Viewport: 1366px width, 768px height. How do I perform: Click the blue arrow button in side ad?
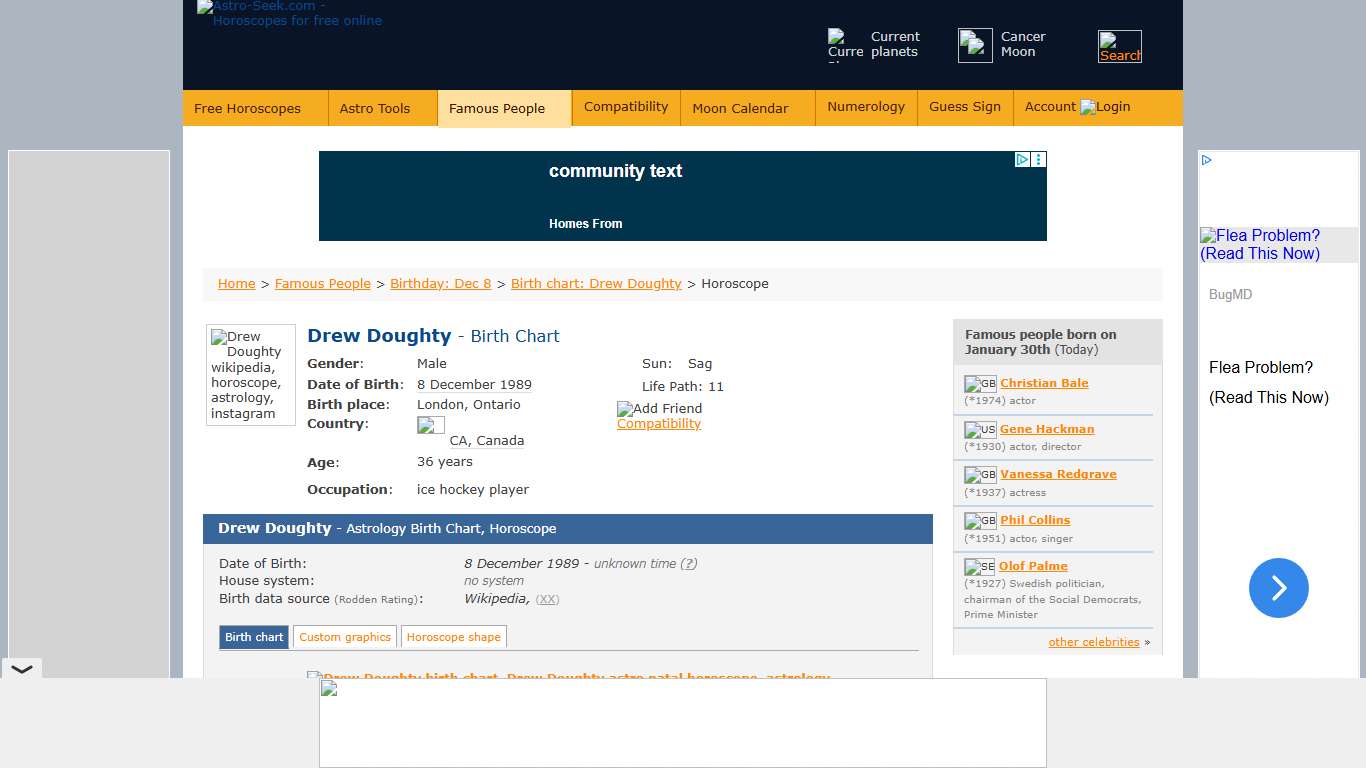pyautogui.click(x=1278, y=588)
